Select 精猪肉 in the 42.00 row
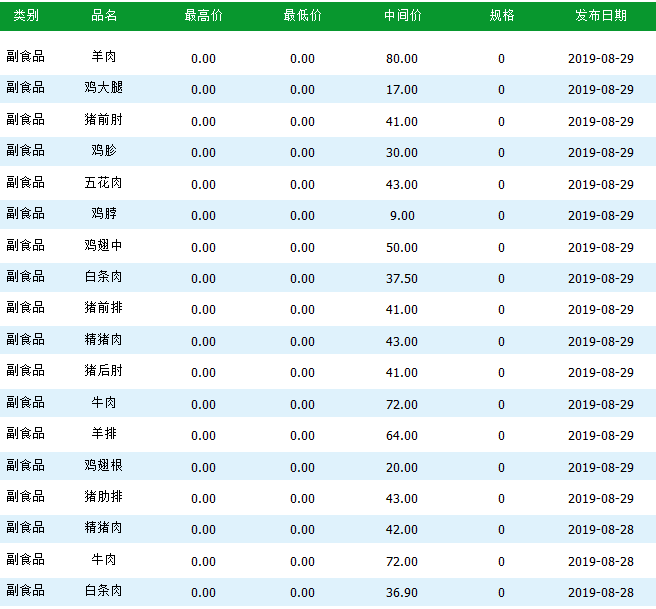The width and height of the screenshot is (656, 609). coord(104,527)
